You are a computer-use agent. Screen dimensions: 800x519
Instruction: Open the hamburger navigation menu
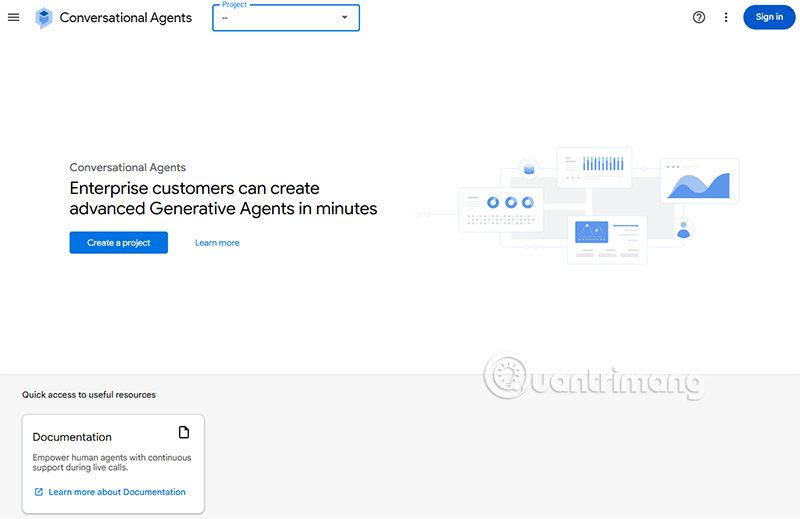(14, 17)
